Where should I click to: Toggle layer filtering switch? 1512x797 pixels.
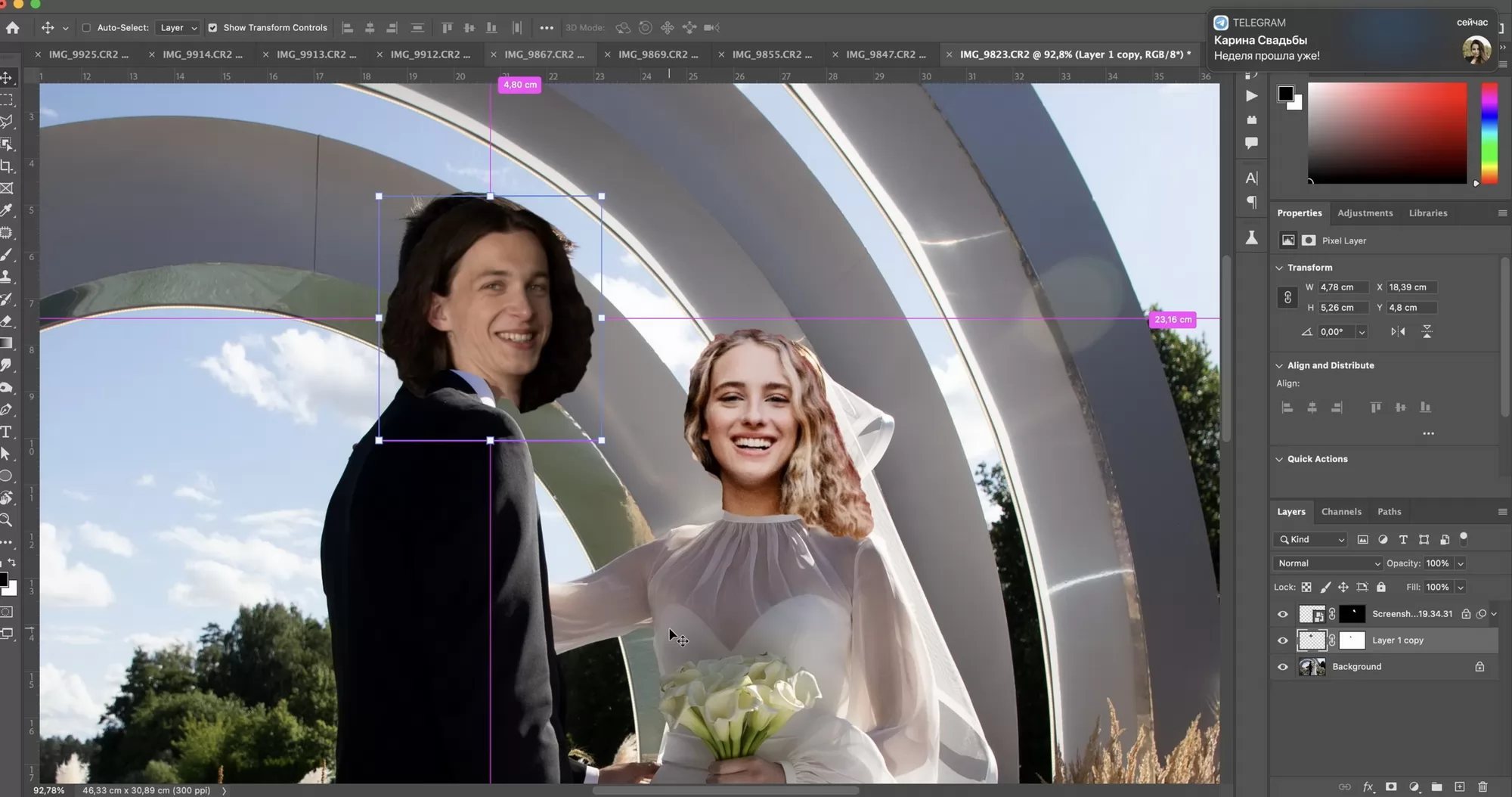pyautogui.click(x=1464, y=538)
